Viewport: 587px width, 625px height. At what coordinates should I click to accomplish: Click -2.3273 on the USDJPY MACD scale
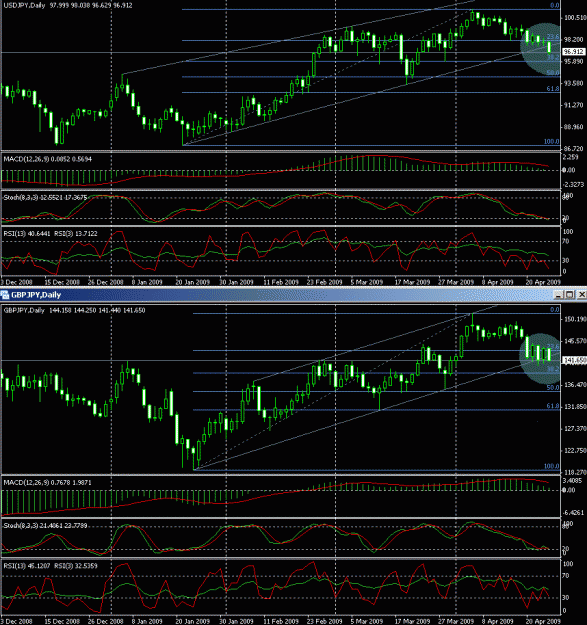(573, 185)
